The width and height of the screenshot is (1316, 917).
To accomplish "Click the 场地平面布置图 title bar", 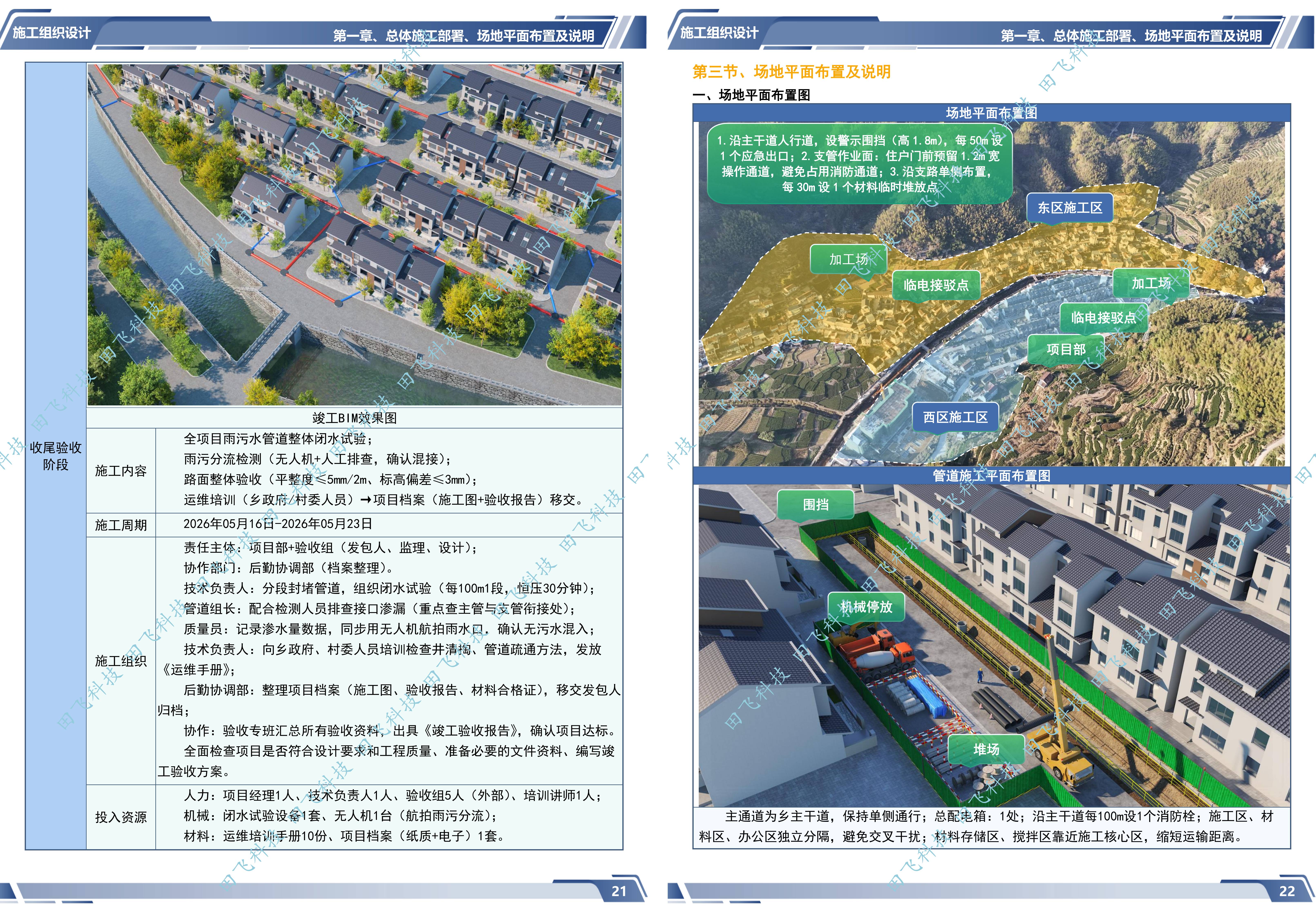I will pyautogui.click(x=992, y=113).
